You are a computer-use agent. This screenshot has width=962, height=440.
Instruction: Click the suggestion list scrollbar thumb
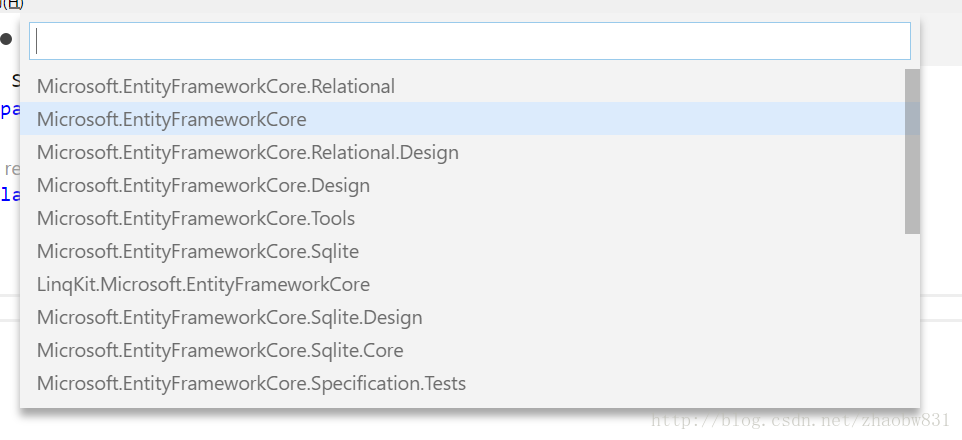pyautogui.click(x=912, y=150)
